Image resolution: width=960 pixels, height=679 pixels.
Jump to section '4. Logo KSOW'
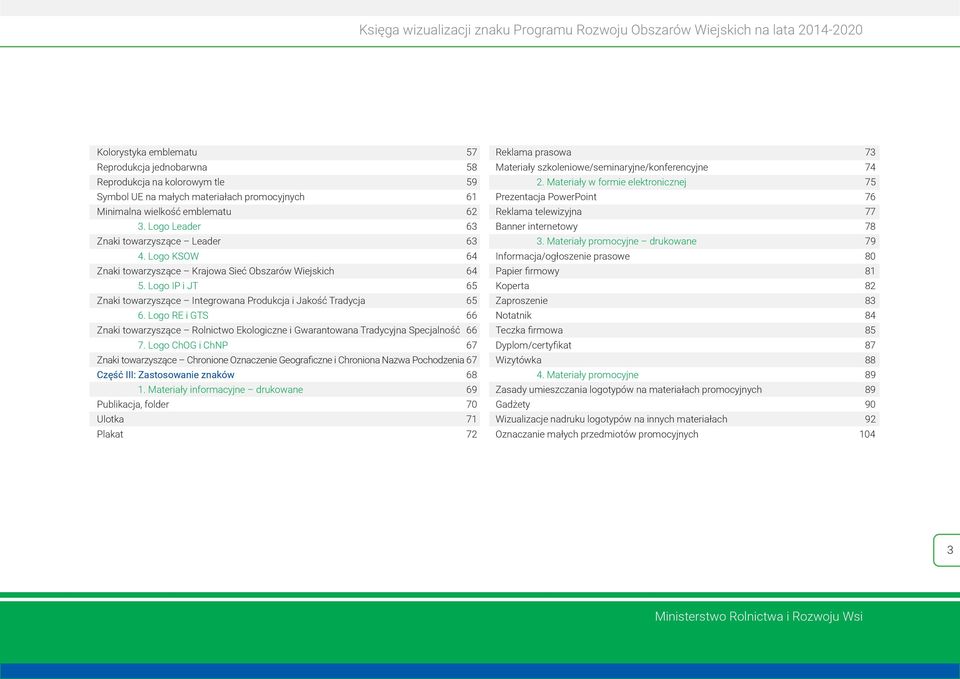click(168, 257)
